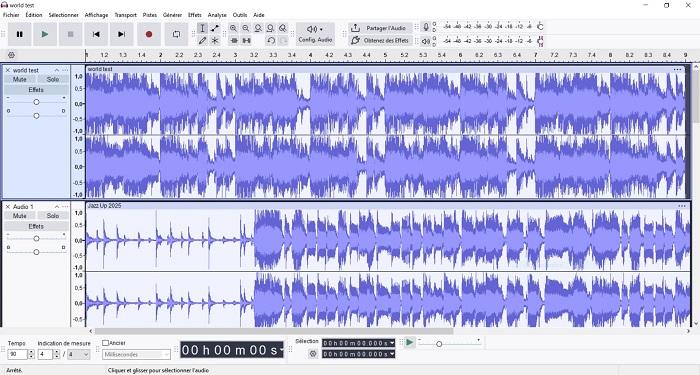Open the Config. Audio dropdown
The height and width of the screenshot is (375, 700).
point(315,34)
